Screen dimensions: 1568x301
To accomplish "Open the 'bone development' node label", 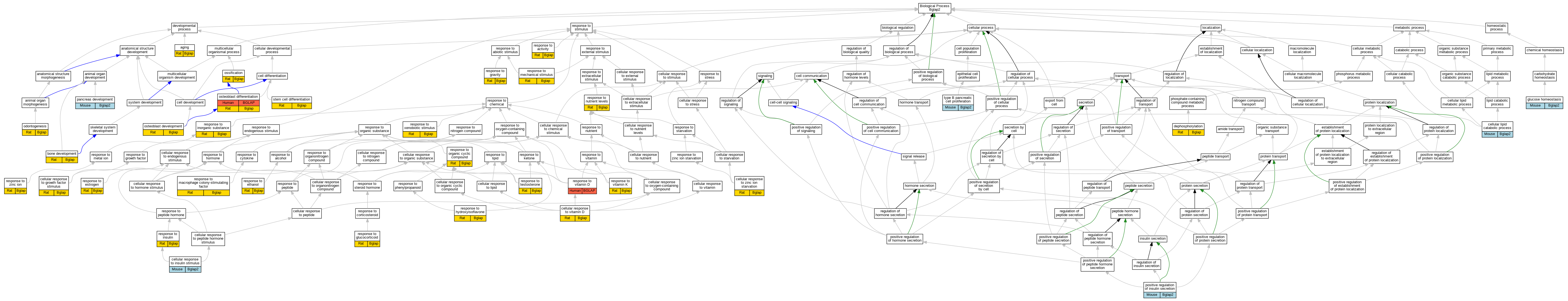I will click(x=62, y=154).
